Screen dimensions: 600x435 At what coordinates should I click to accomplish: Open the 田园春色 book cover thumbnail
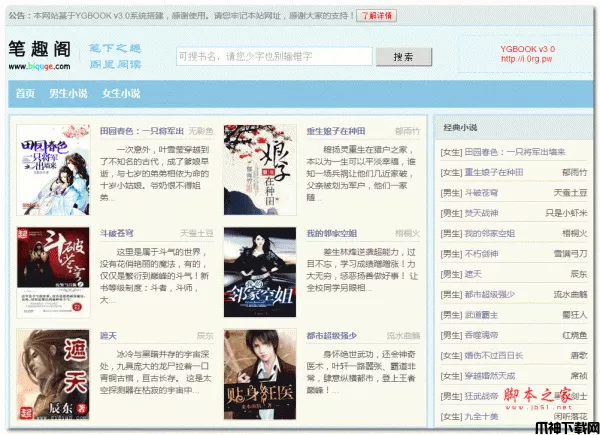[x=53, y=170]
